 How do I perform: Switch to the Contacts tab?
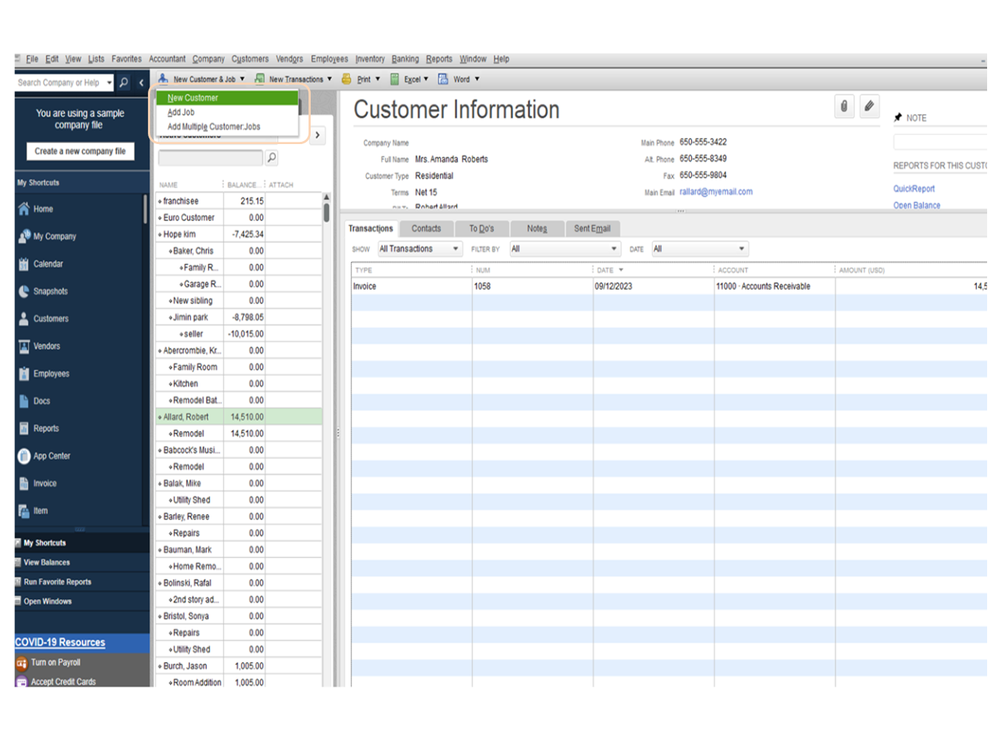pos(426,228)
